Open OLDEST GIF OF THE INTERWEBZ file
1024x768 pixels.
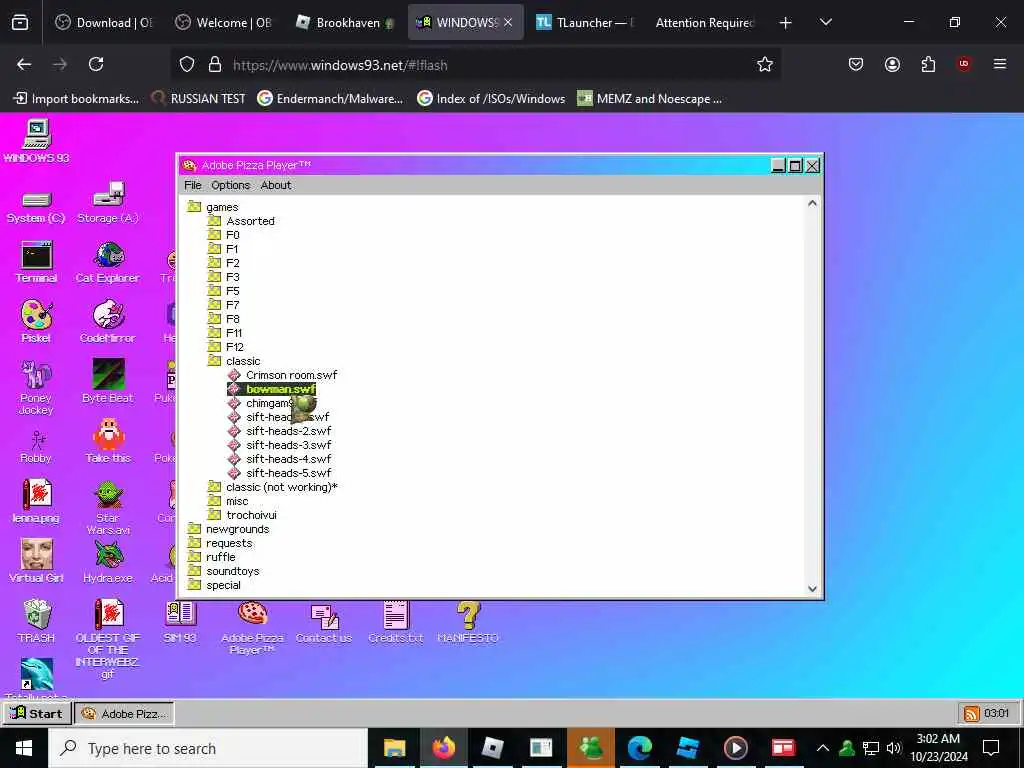click(108, 639)
